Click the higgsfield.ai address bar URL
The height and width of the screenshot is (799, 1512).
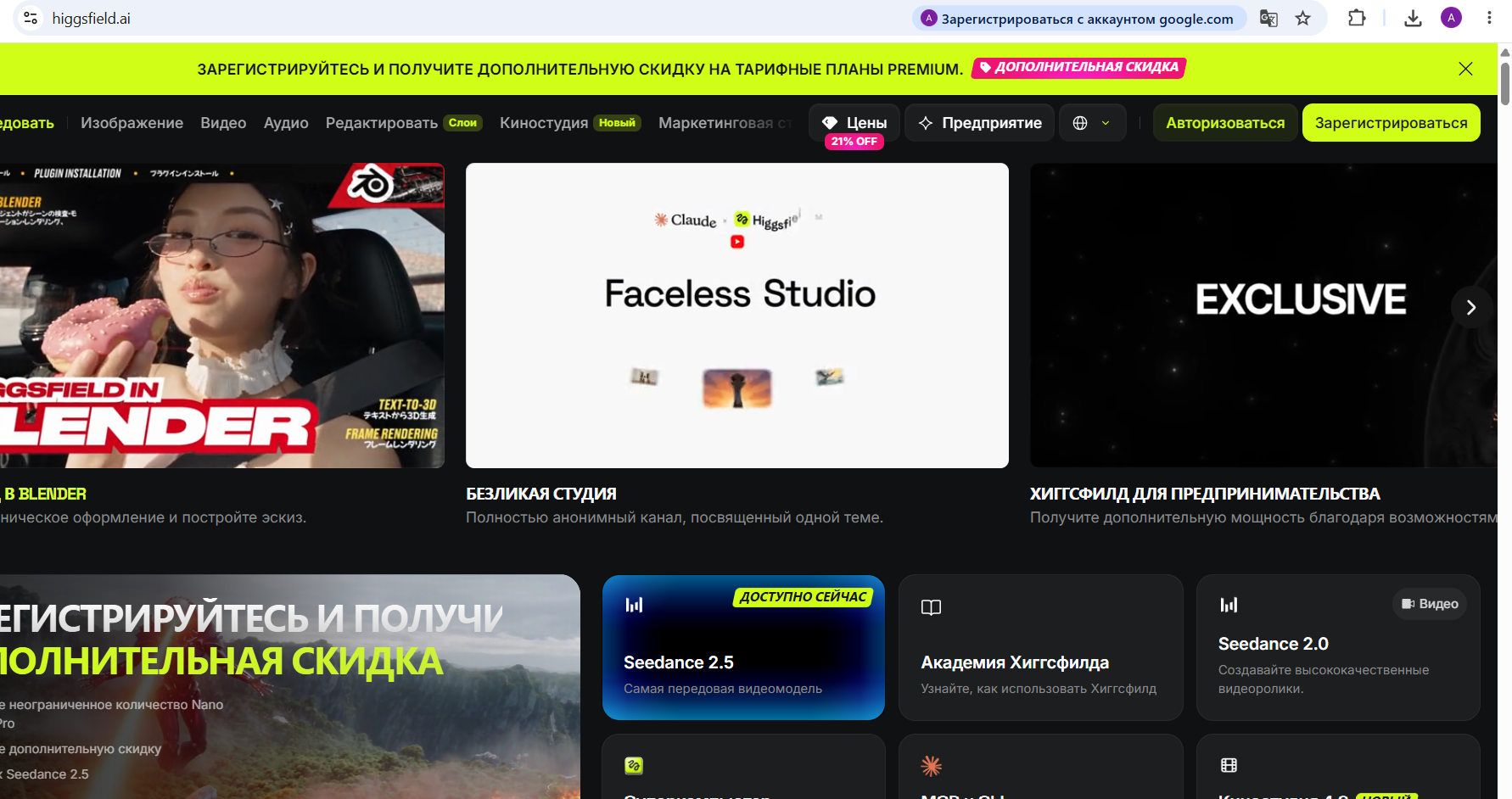coord(92,19)
